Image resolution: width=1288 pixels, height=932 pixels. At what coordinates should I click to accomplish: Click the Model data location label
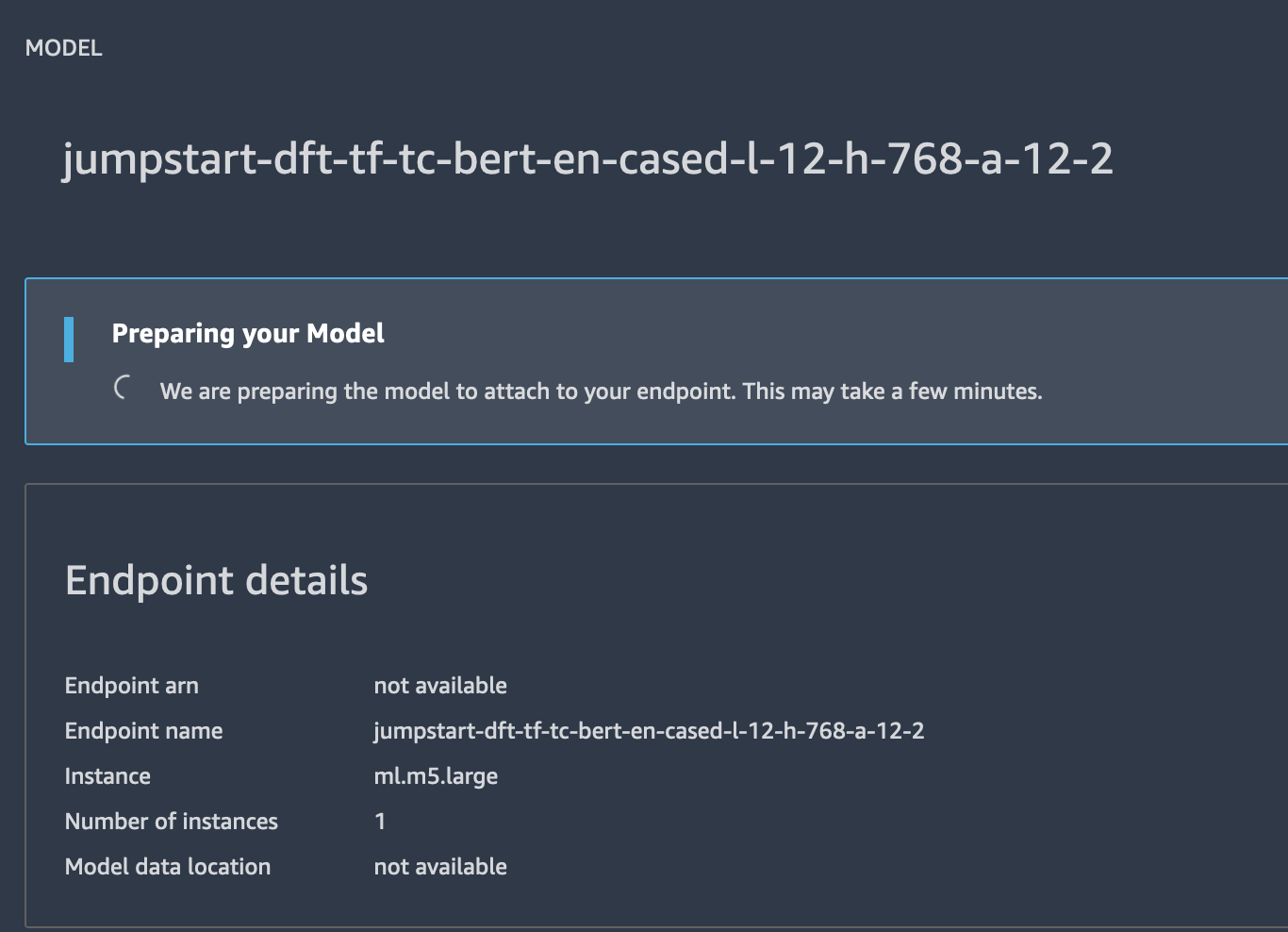(x=167, y=867)
